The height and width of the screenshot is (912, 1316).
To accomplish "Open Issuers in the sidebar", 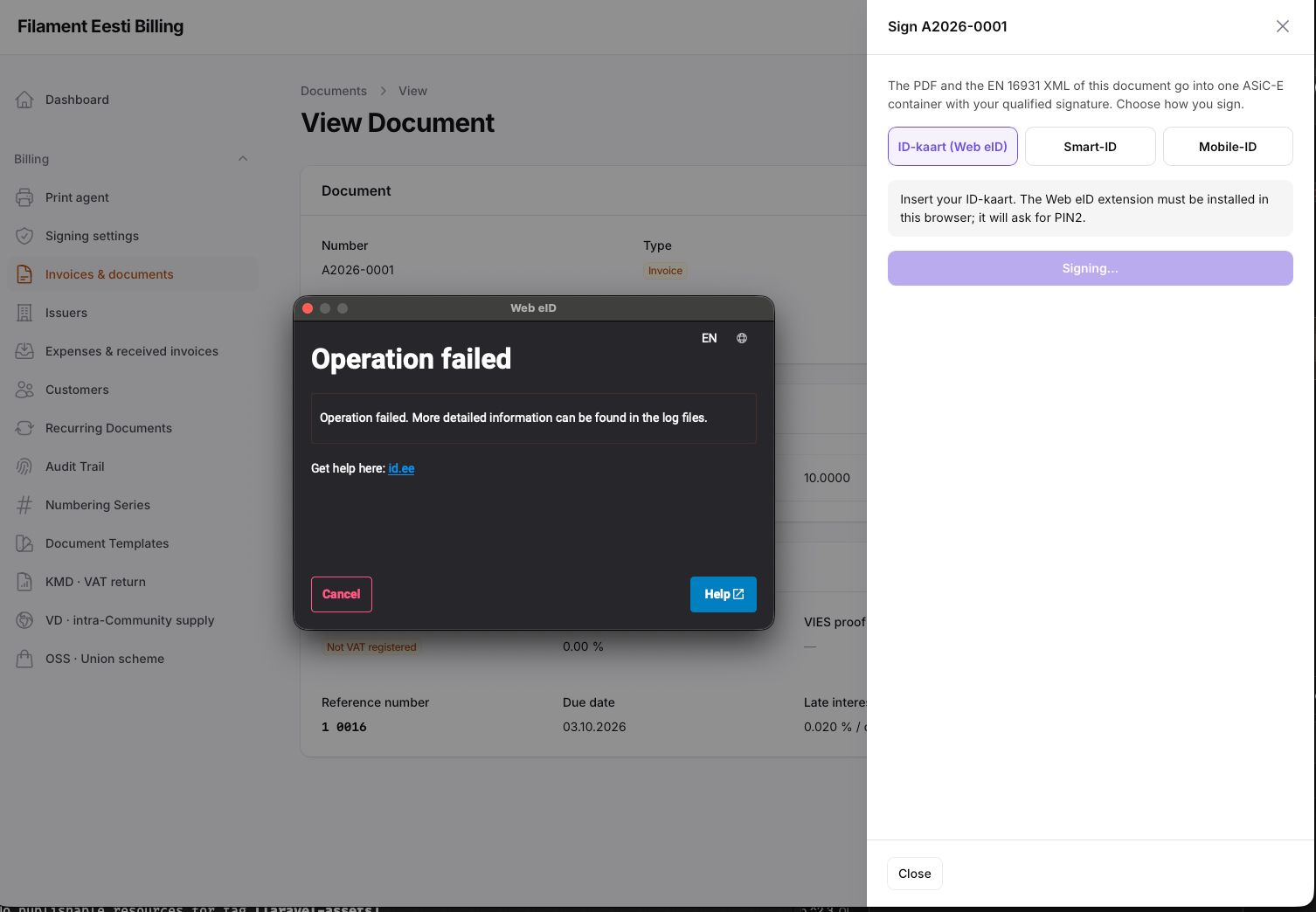I will click(x=133, y=313).
